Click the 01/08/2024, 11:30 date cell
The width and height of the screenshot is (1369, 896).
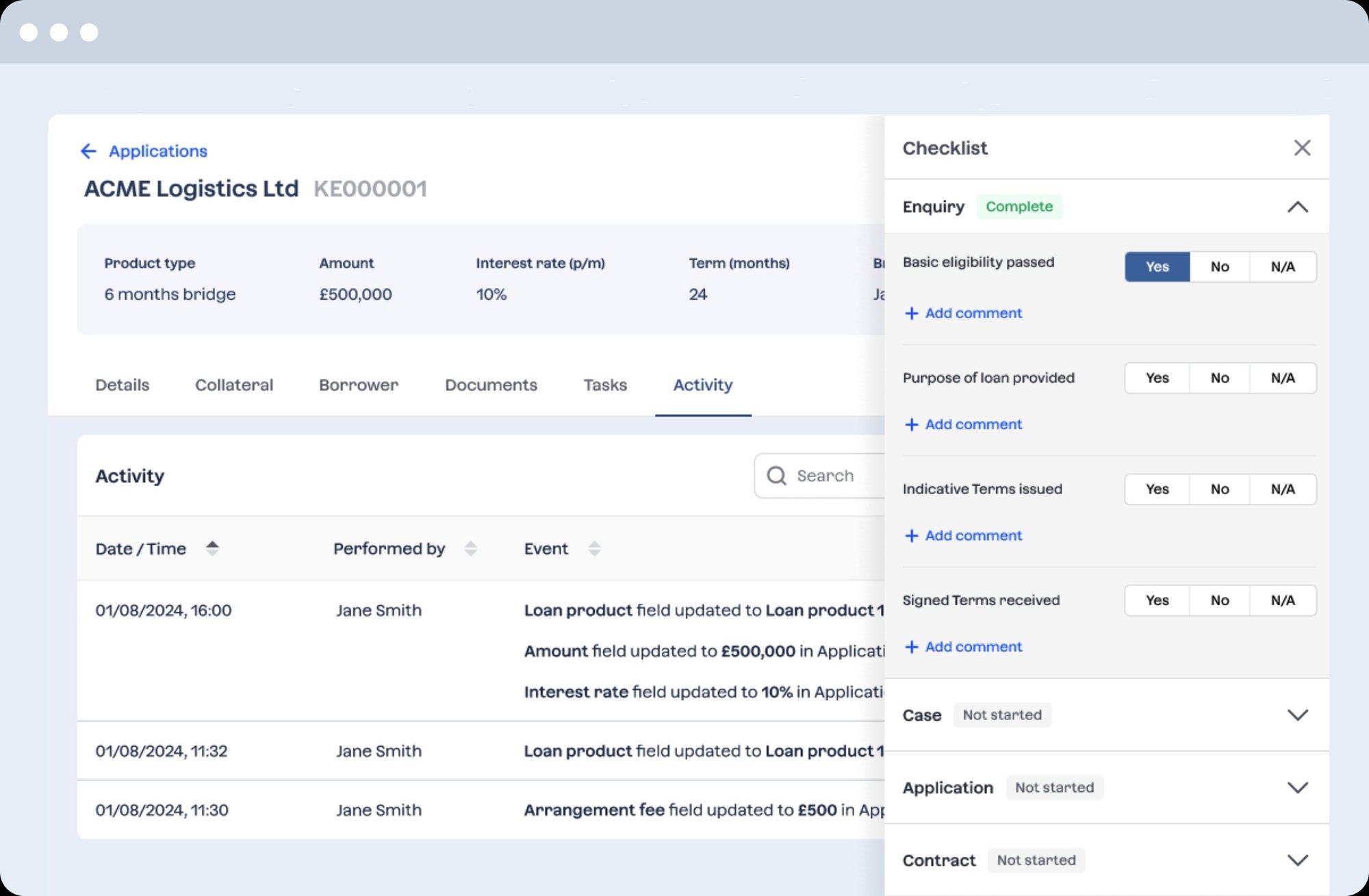tap(162, 810)
